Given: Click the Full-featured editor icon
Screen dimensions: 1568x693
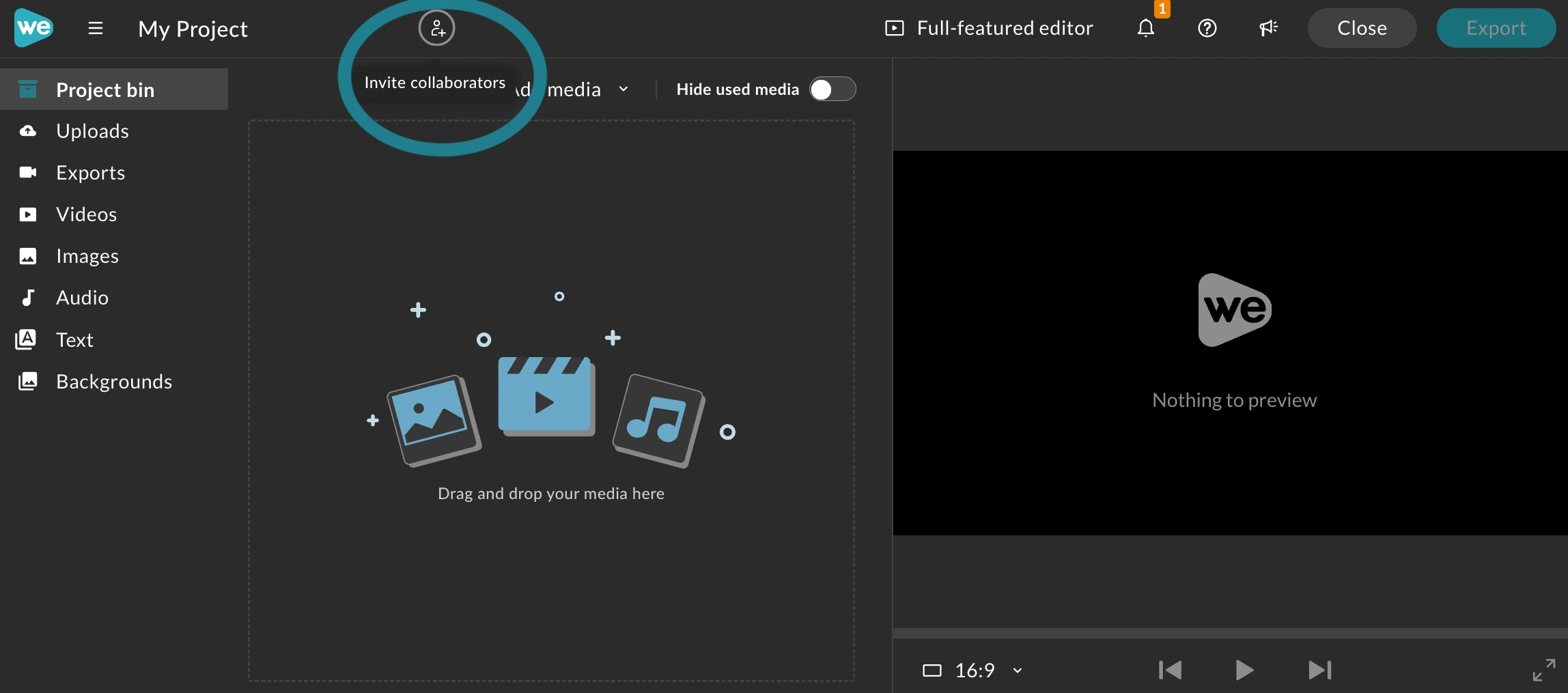Looking at the screenshot, I should tap(895, 28).
